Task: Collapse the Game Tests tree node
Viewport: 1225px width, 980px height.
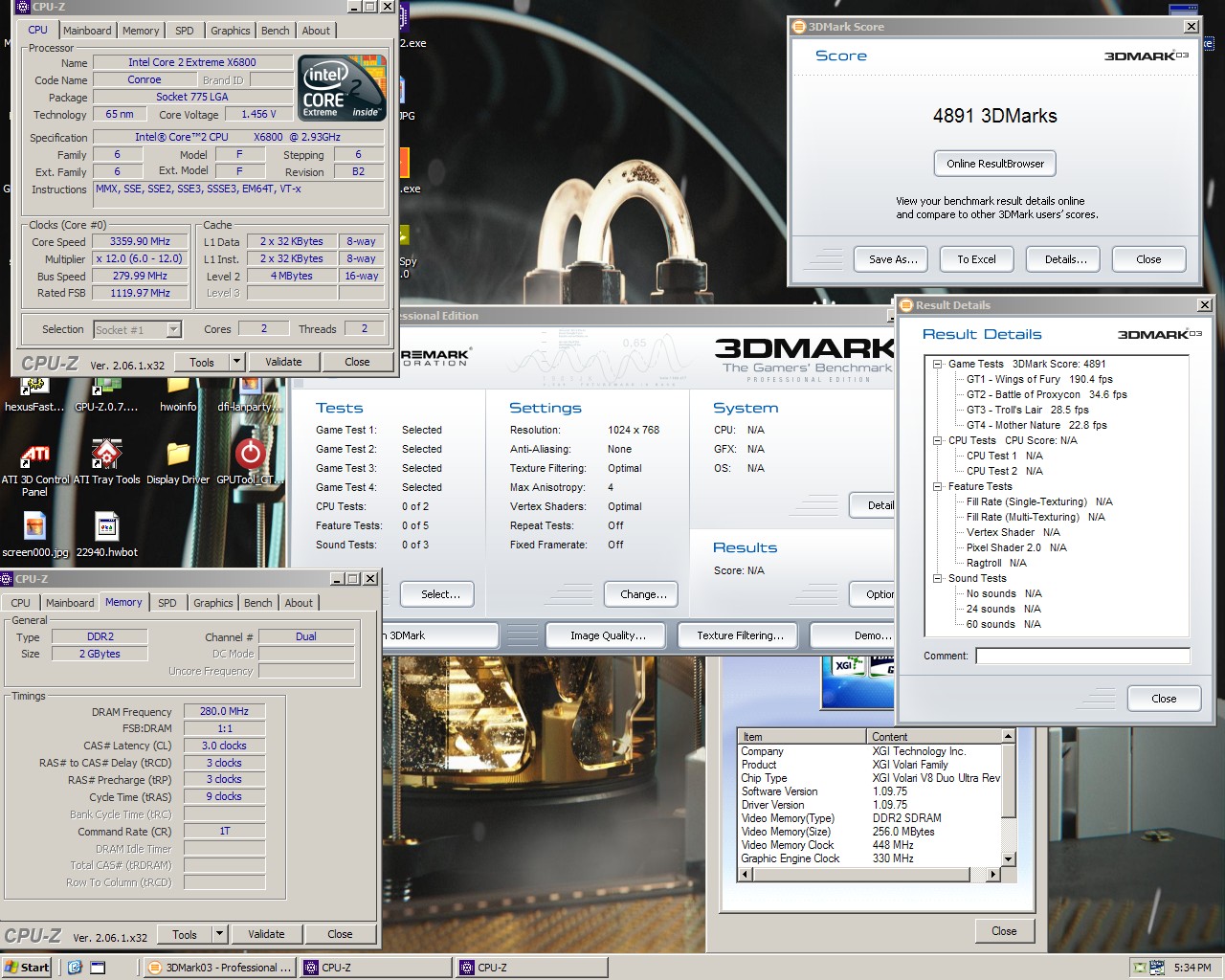Action: [938, 364]
